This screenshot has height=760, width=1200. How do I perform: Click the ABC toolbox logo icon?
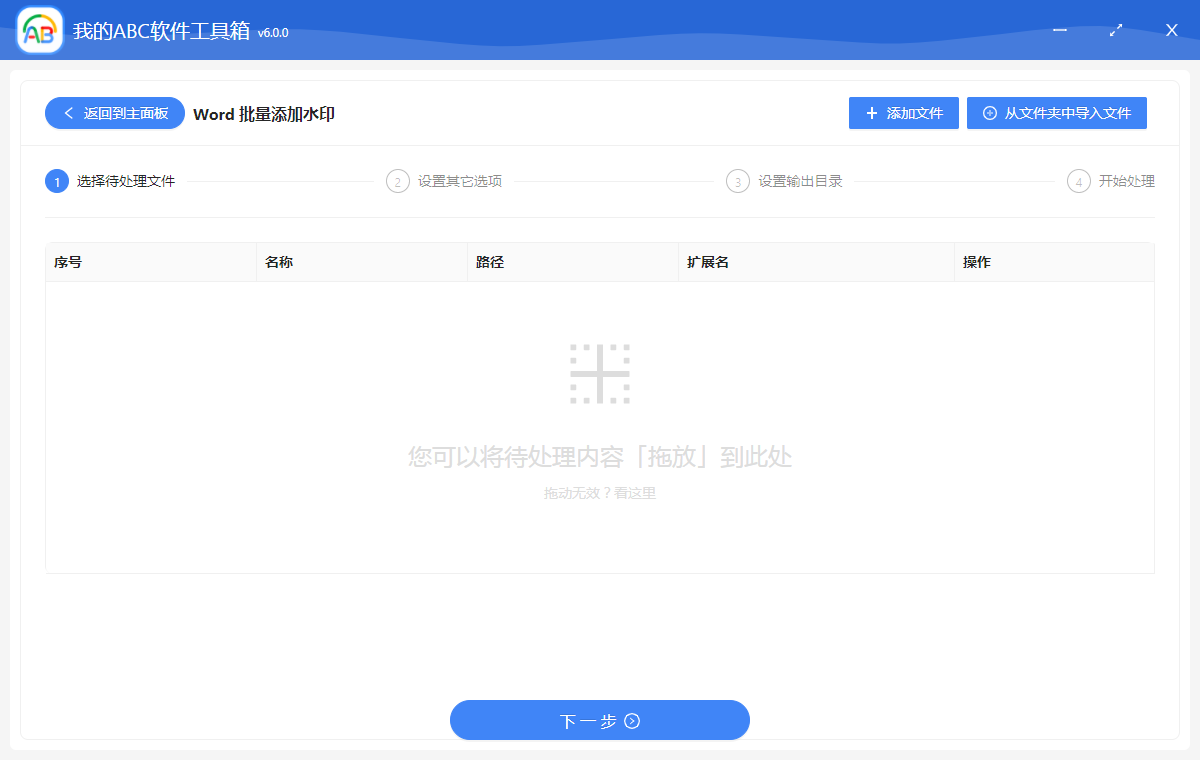pos(38,30)
